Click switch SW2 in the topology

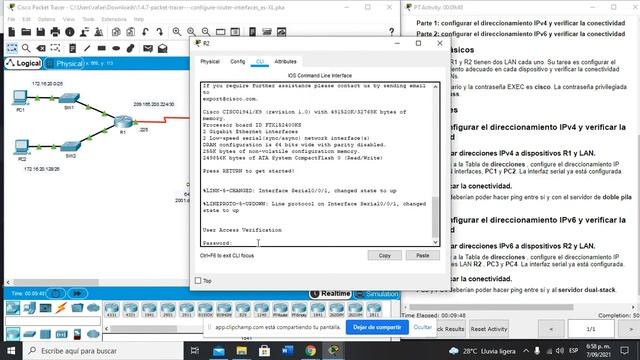click(x=71, y=146)
